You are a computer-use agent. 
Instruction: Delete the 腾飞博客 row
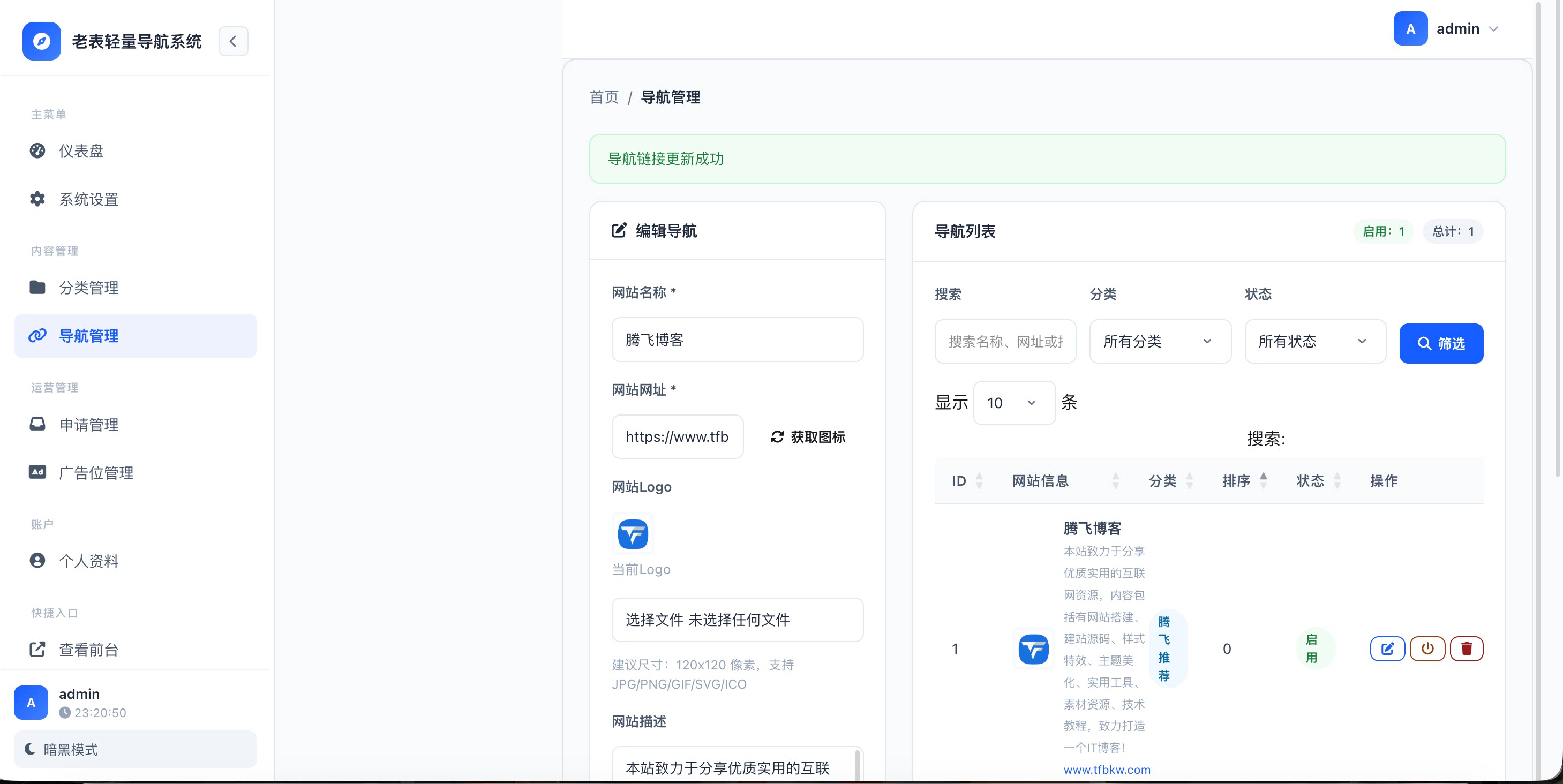point(1467,649)
